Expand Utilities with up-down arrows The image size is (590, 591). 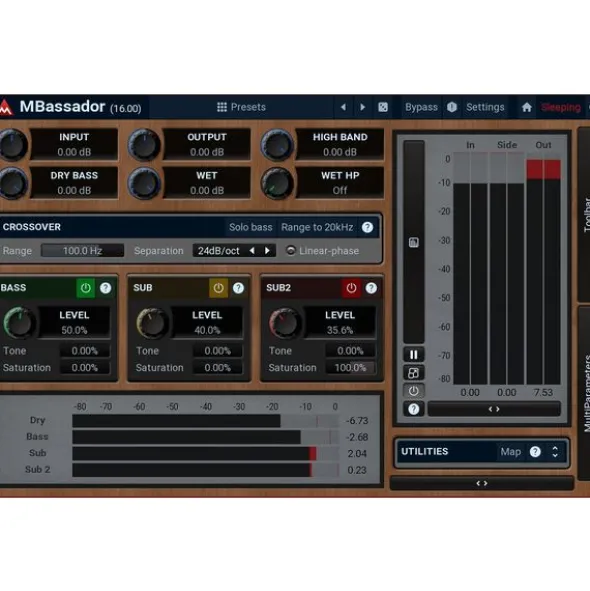pyautogui.click(x=555, y=452)
